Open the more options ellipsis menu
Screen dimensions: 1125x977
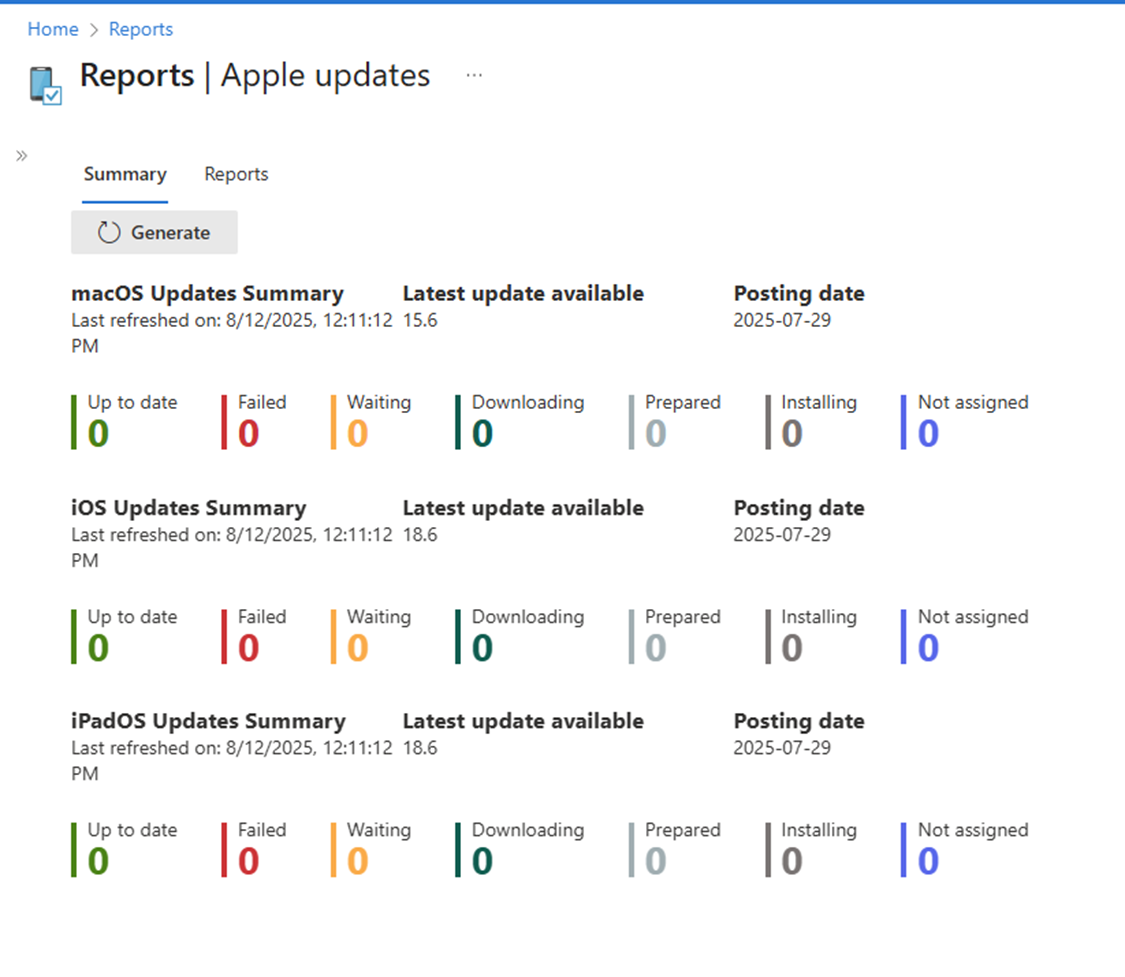(x=474, y=74)
